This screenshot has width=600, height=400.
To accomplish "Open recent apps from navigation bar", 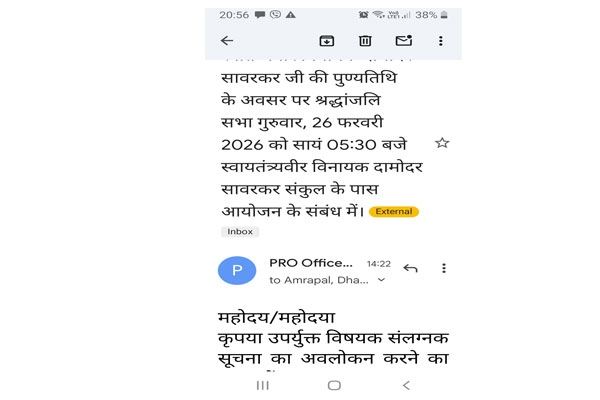I will 262,385.
